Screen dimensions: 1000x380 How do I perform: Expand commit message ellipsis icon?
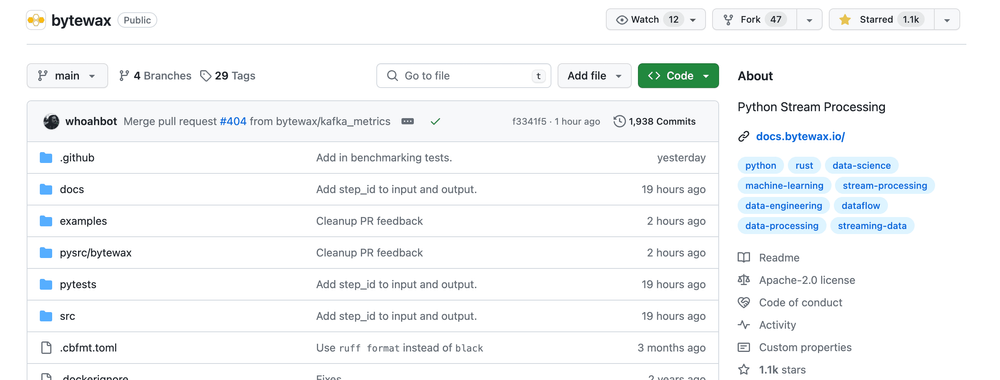408,121
